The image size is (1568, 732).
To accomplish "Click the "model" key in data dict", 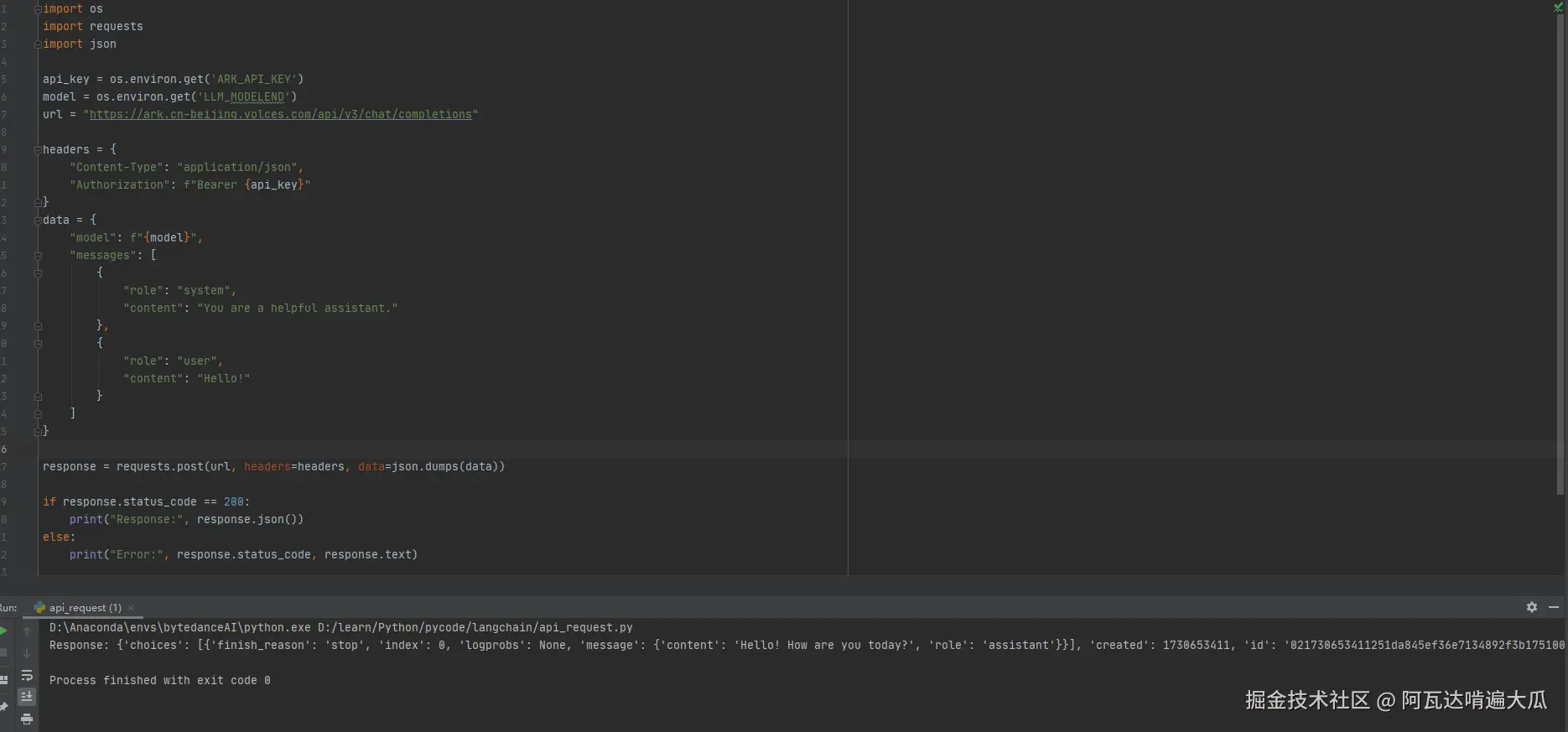I will (93, 237).
